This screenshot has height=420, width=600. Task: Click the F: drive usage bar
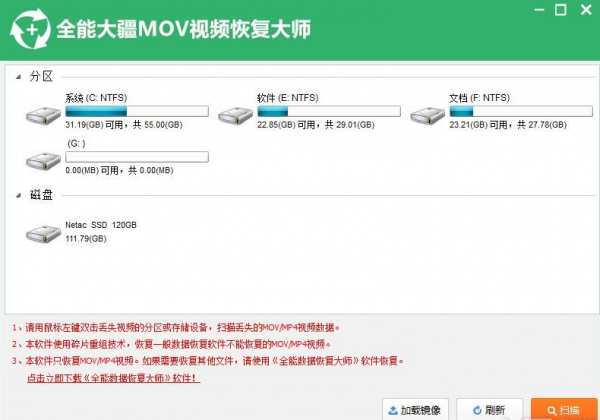pos(521,111)
